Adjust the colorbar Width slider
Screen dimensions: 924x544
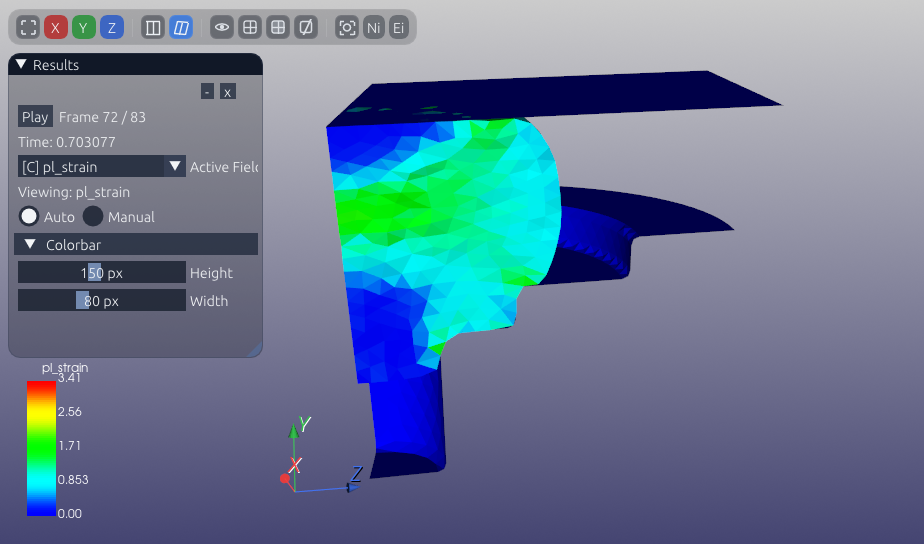point(101,300)
